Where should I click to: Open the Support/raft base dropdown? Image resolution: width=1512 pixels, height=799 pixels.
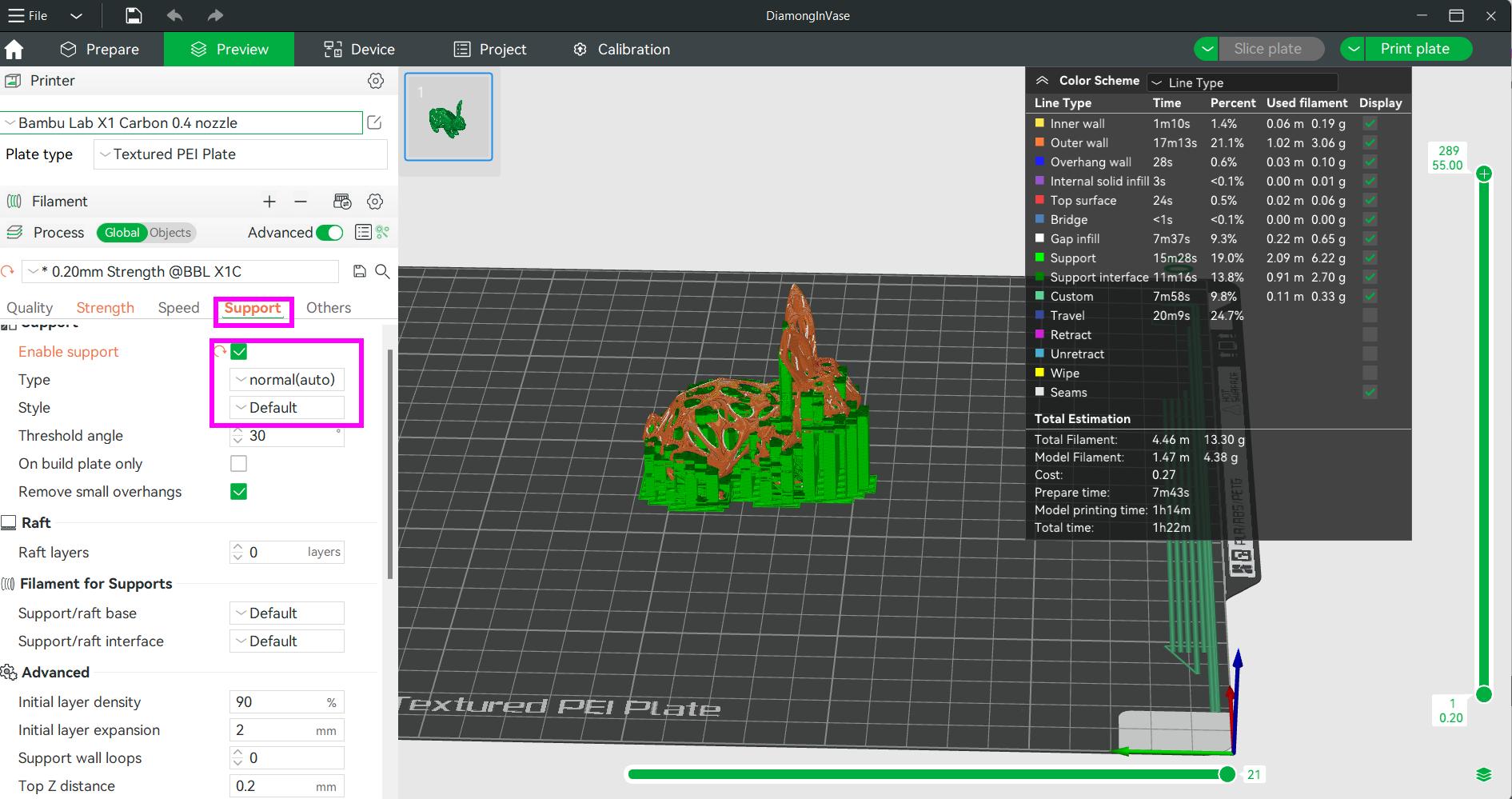287,613
